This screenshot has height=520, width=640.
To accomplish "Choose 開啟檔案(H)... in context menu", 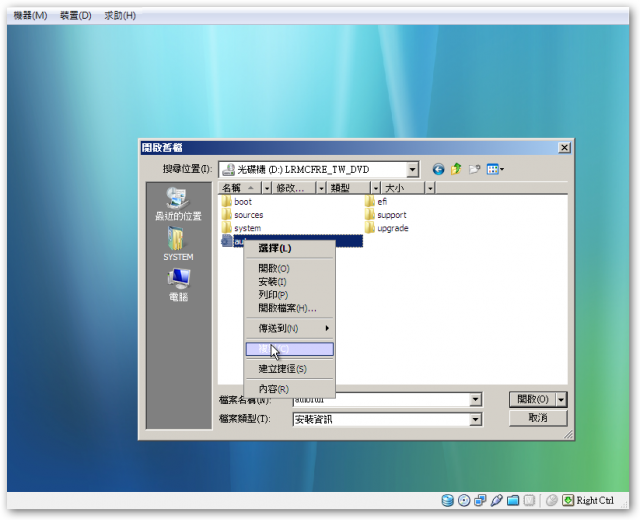I will point(289,308).
